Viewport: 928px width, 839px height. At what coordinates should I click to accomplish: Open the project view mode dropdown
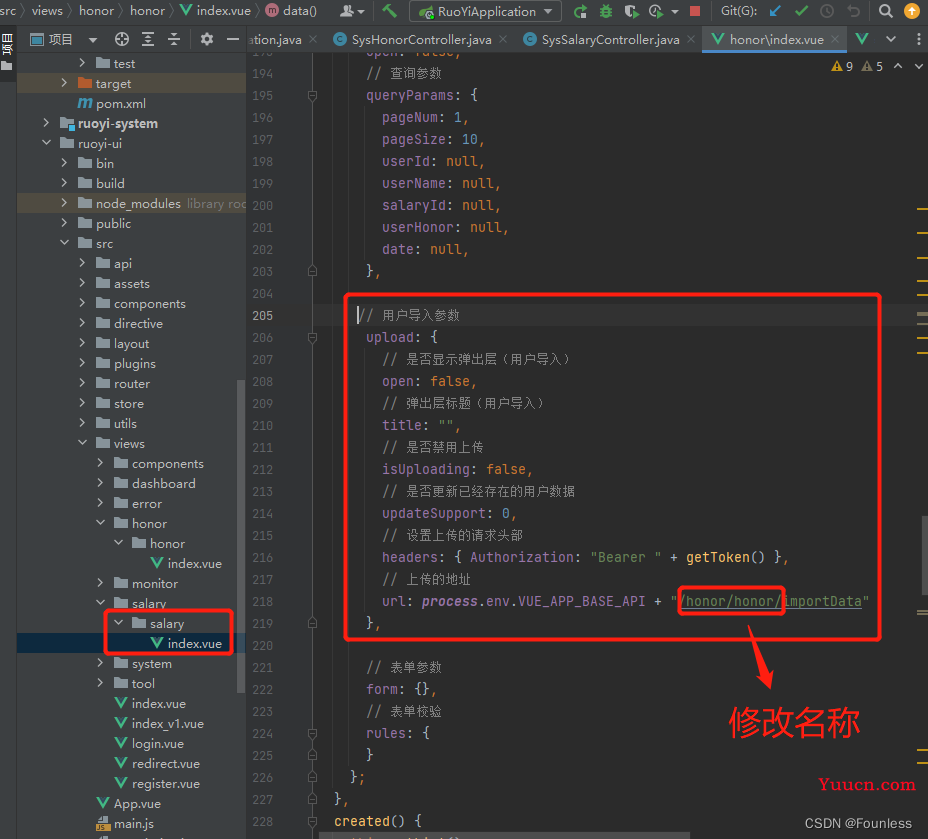[92, 40]
